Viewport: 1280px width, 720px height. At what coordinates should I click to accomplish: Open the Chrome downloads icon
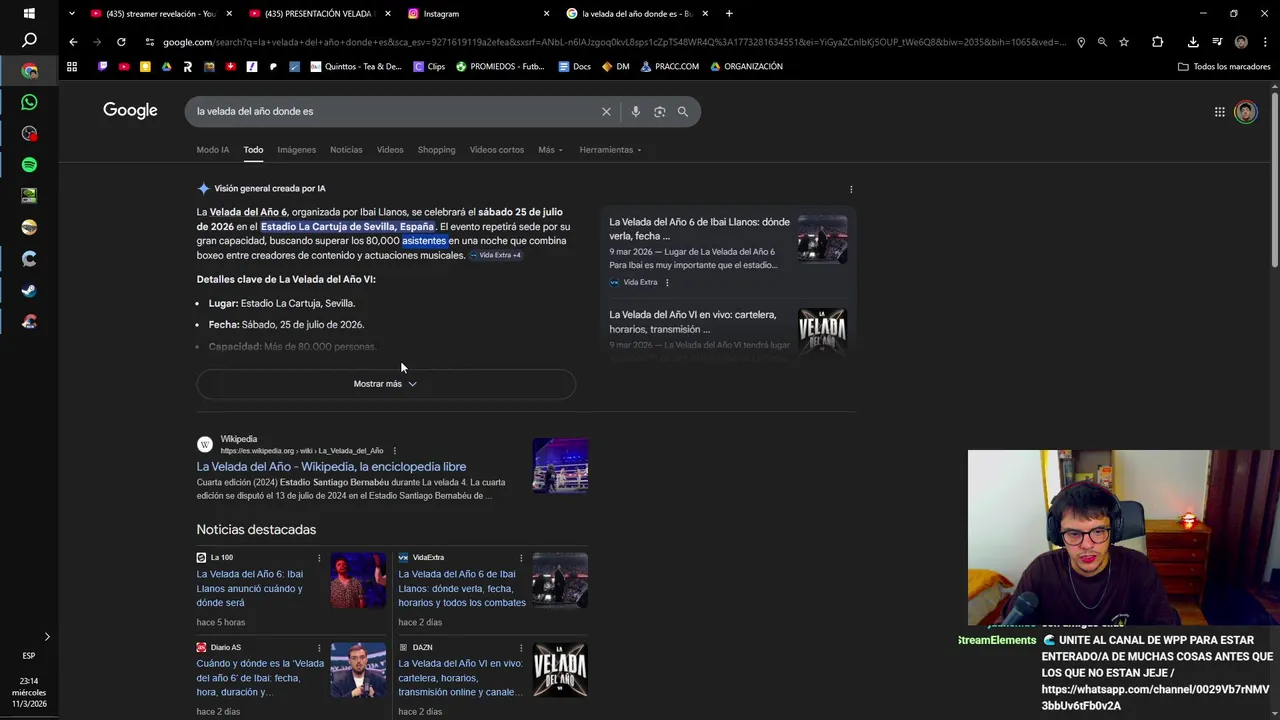tap(1193, 42)
